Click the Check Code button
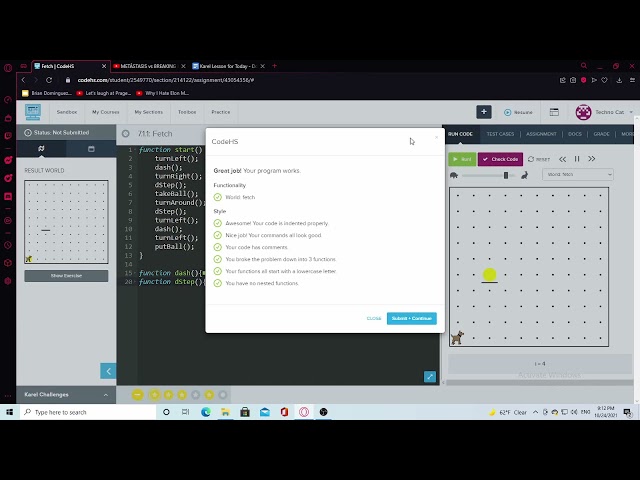This screenshot has width=640, height=480. [500, 159]
